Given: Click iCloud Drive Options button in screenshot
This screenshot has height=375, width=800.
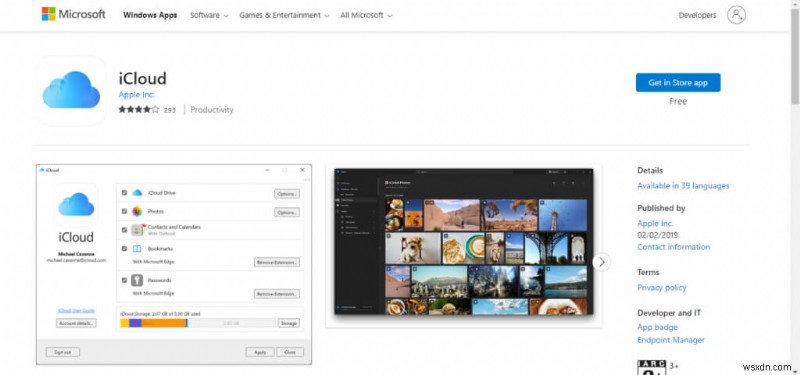Looking at the screenshot, I should [x=287, y=194].
